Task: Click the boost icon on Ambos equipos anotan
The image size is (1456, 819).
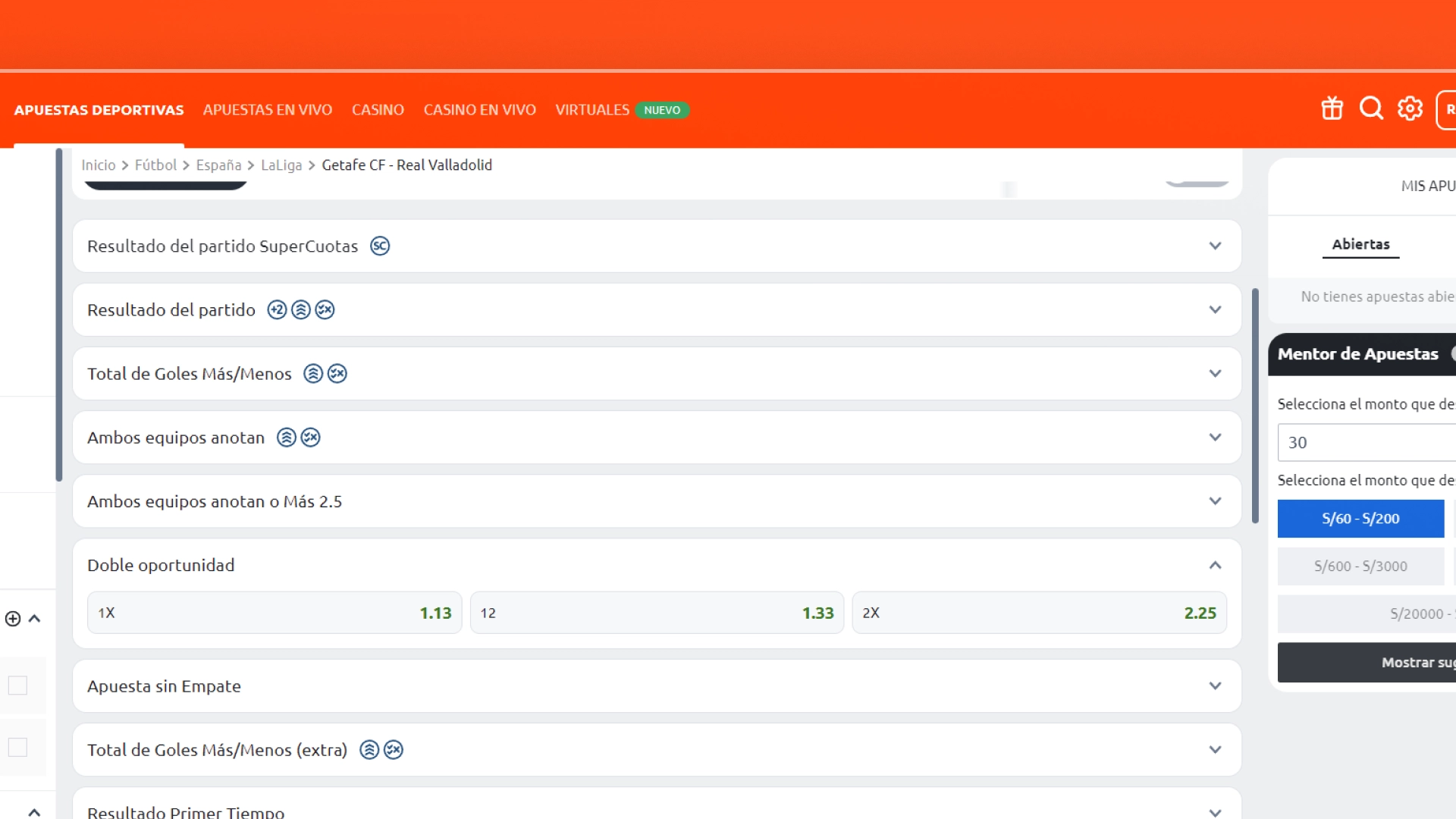Action: tap(287, 437)
